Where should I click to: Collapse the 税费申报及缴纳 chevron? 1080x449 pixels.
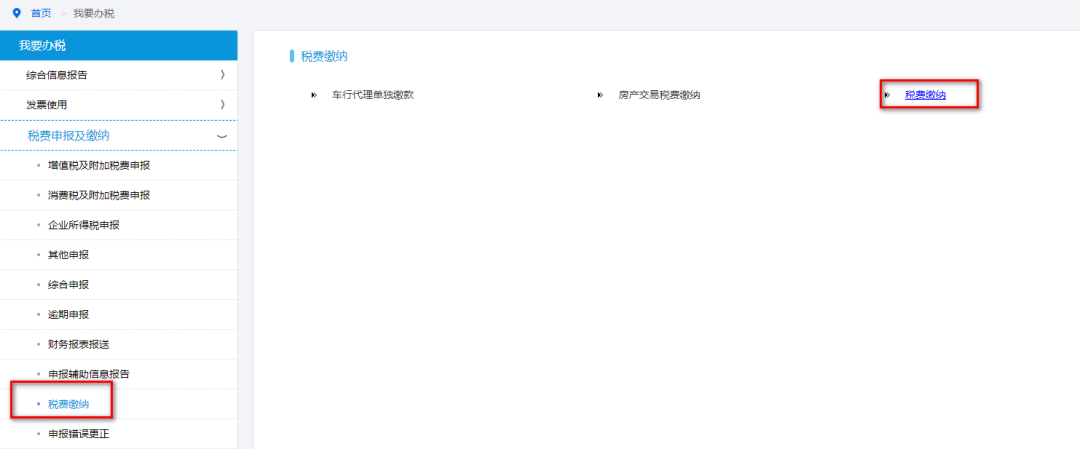pyautogui.click(x=222, y=136)
